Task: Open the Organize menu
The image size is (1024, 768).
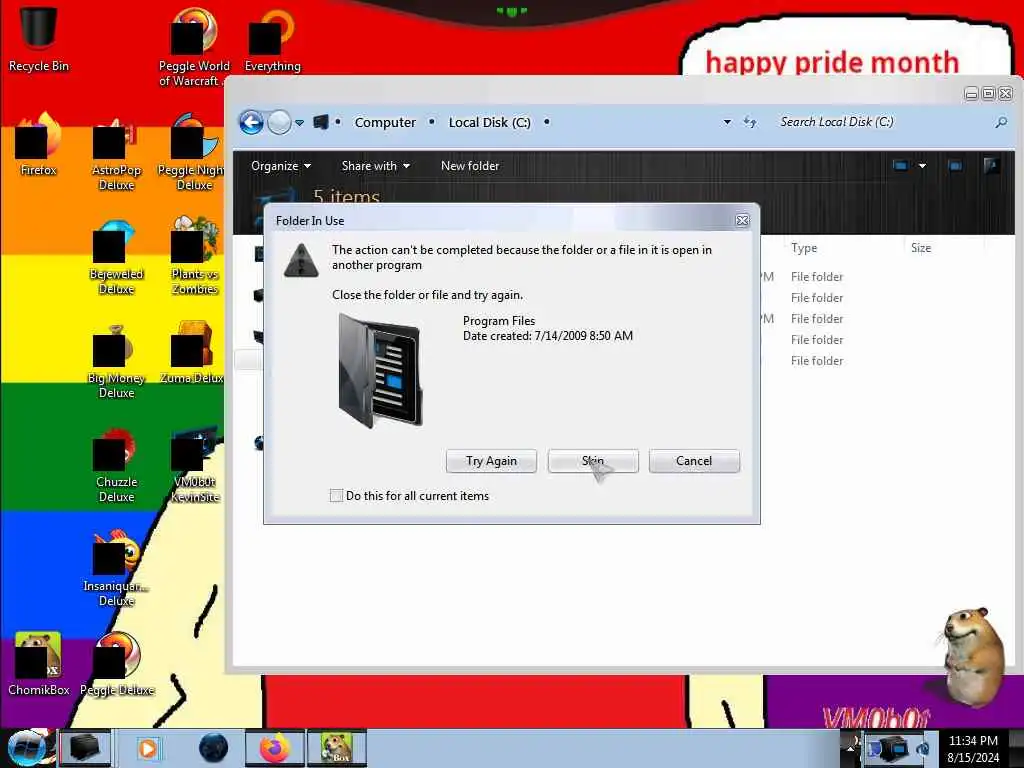Action: click(x=281, y=166)
